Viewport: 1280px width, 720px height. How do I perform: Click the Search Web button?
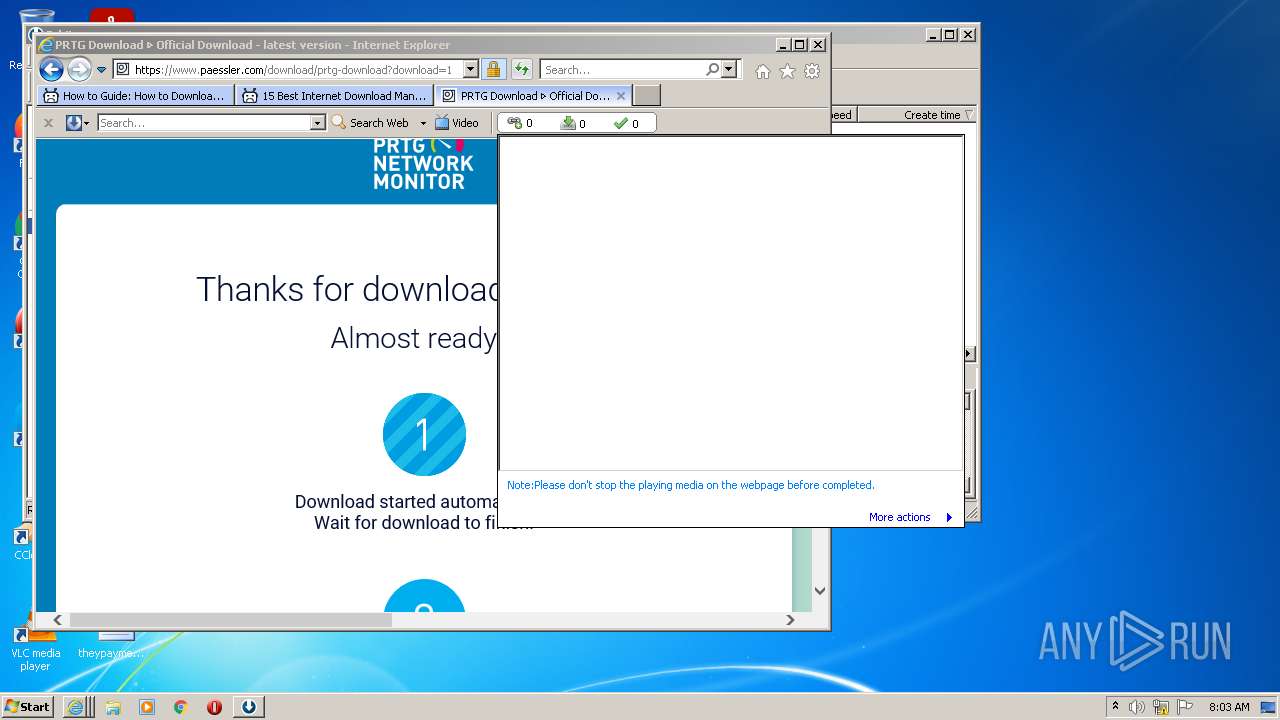point(370,123)
